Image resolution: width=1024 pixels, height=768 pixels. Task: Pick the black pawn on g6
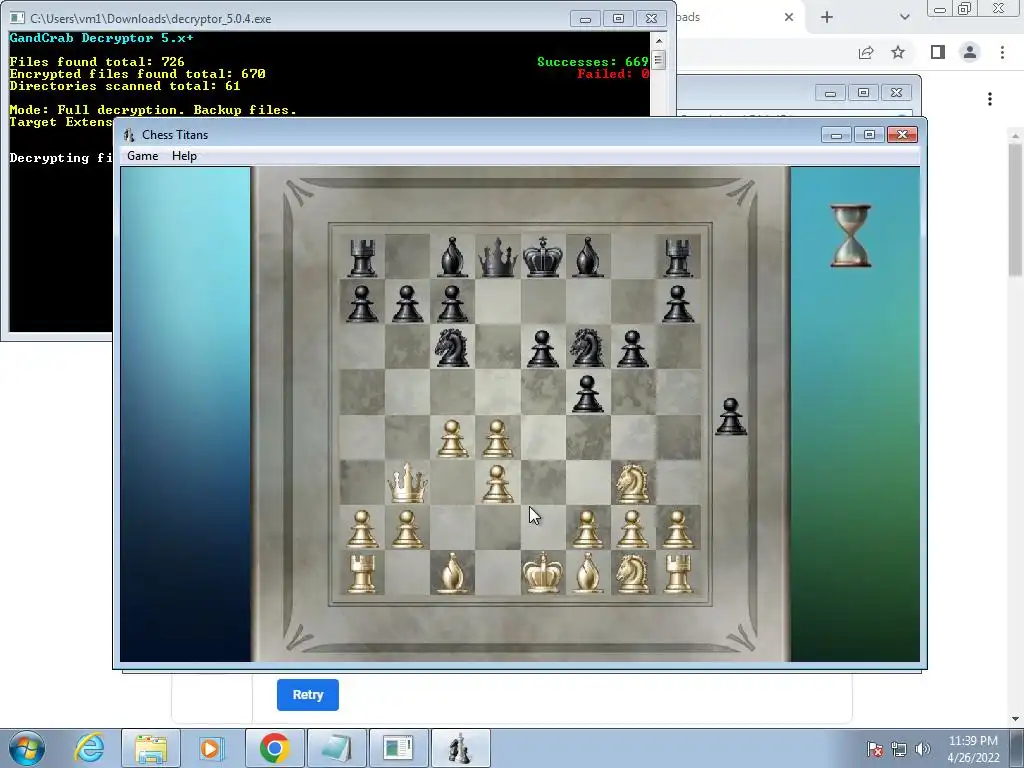632,348
